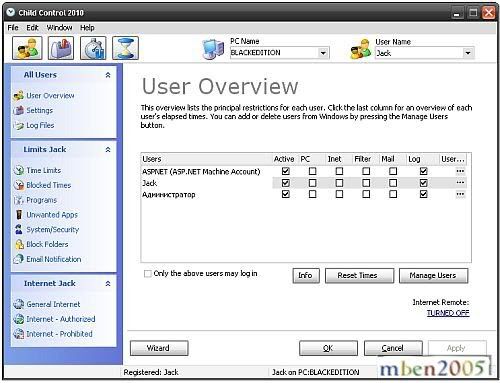Open the Window menu

(59, 28)
